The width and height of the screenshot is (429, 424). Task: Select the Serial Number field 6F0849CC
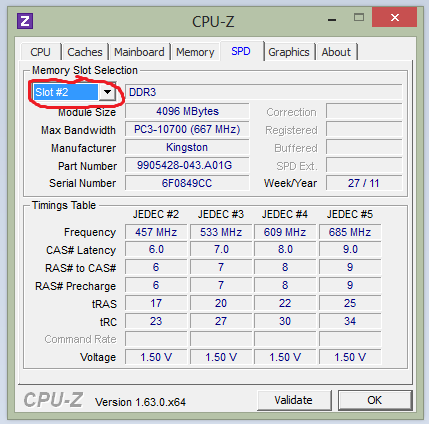tap(187, 183)
